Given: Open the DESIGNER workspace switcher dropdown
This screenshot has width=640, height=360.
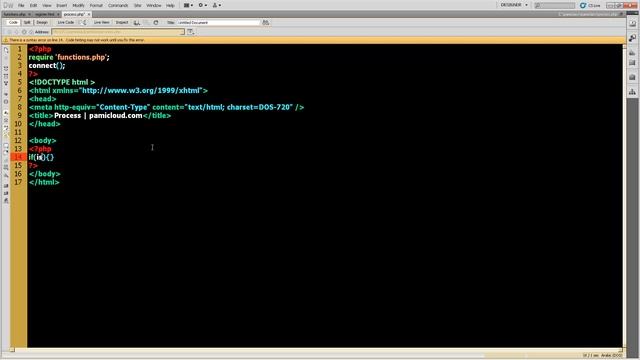Looking at the screenshot, I should pos(514,5).
